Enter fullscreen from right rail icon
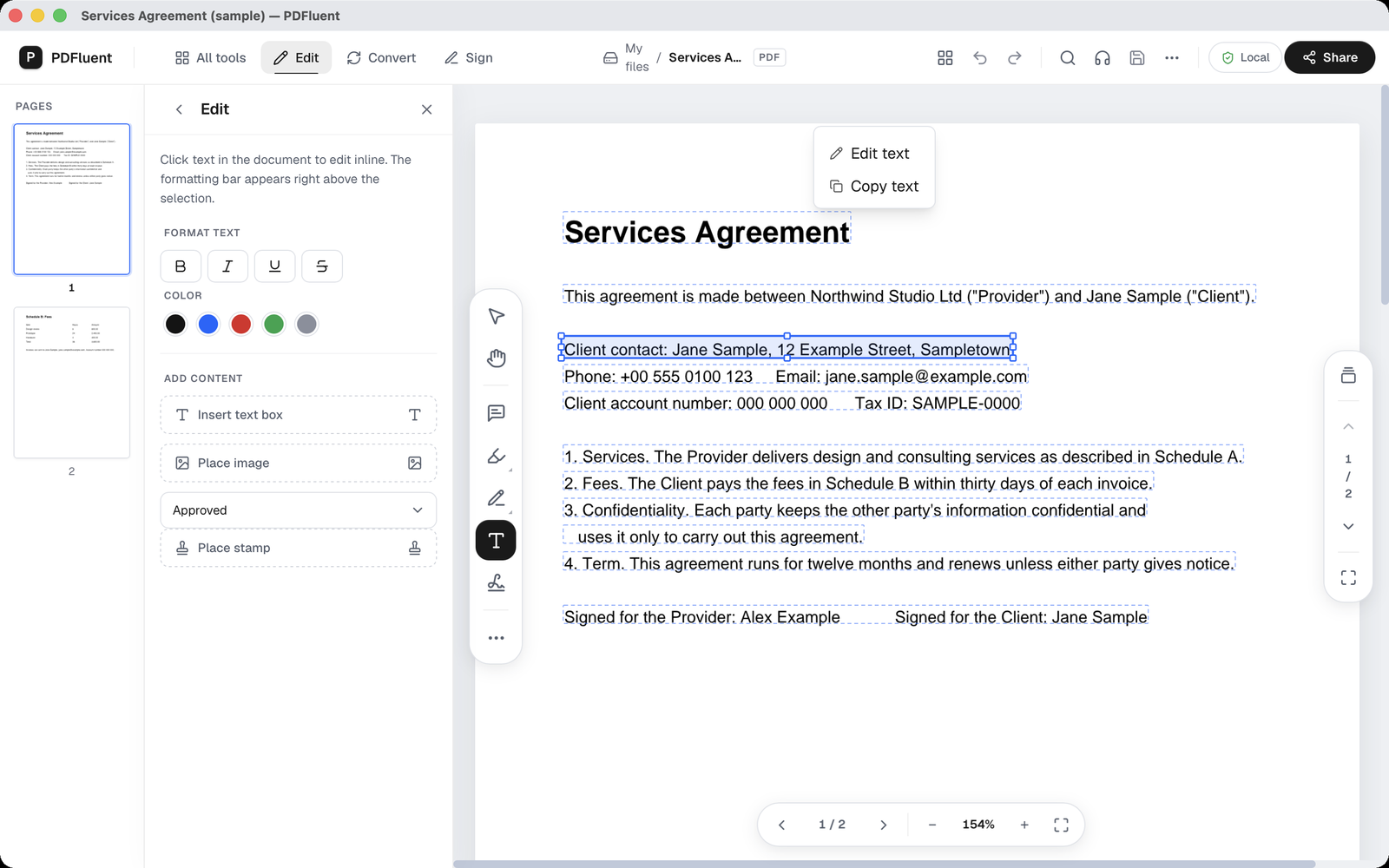This screenshot has width=1389, height=868. coord(1348,577)
